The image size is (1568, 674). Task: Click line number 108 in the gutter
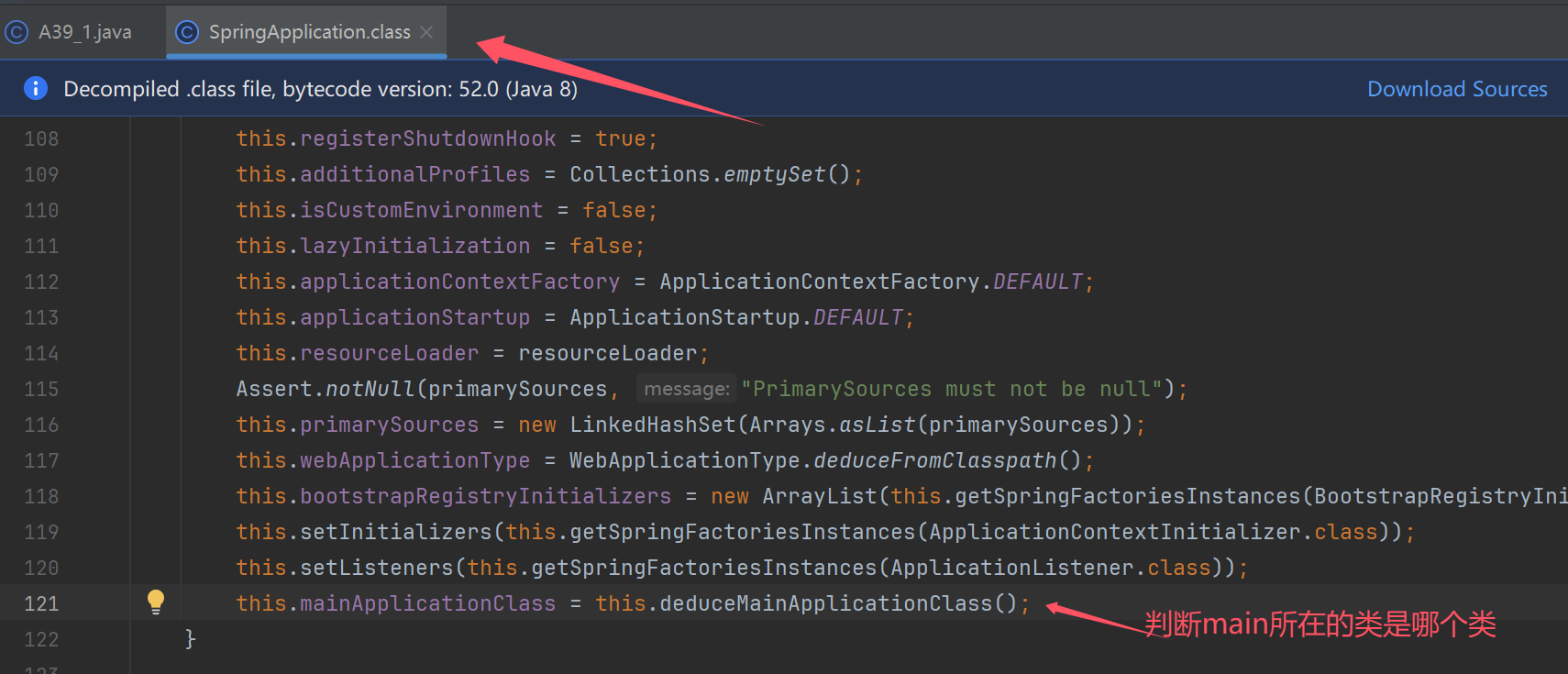coord(41,138)
